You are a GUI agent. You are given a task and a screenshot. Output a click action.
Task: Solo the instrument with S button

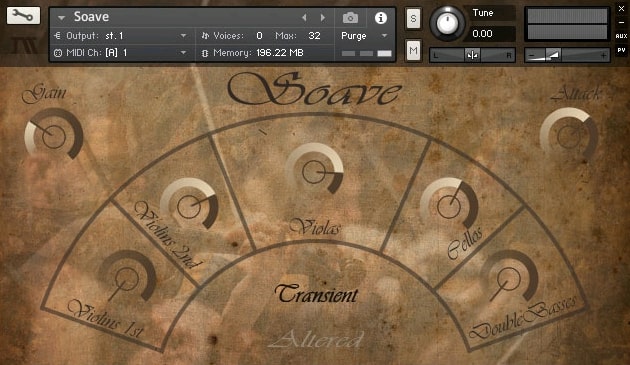pyautogui.click(x=413, y=18)
